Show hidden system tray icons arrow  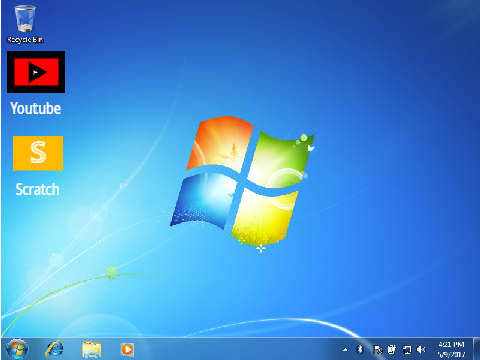tap(345, 350)
